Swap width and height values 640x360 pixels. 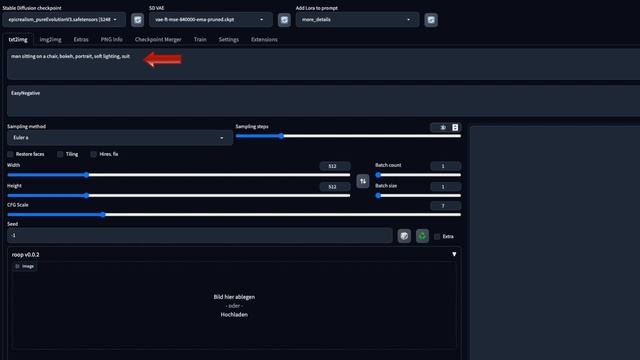pos(363,181)
